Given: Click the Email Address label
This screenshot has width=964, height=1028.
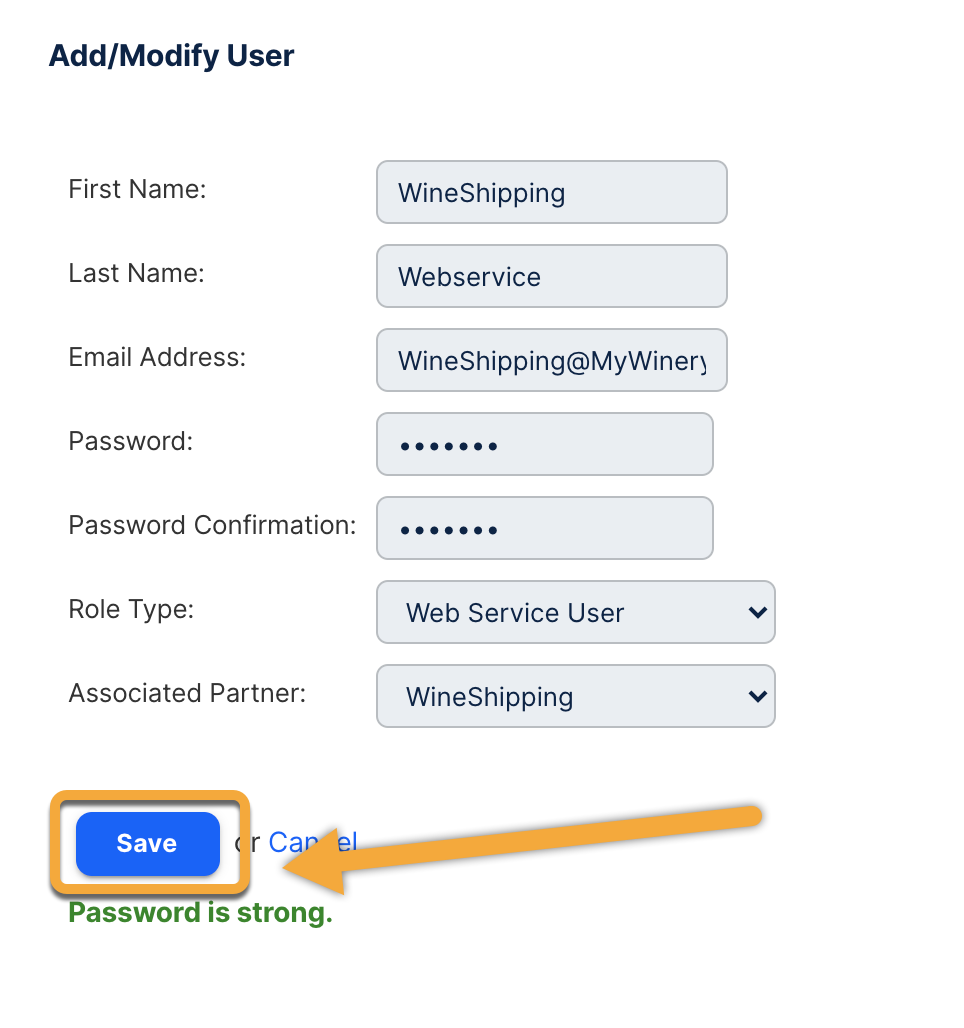Looking at the screenshot, I should click(157, 357).
